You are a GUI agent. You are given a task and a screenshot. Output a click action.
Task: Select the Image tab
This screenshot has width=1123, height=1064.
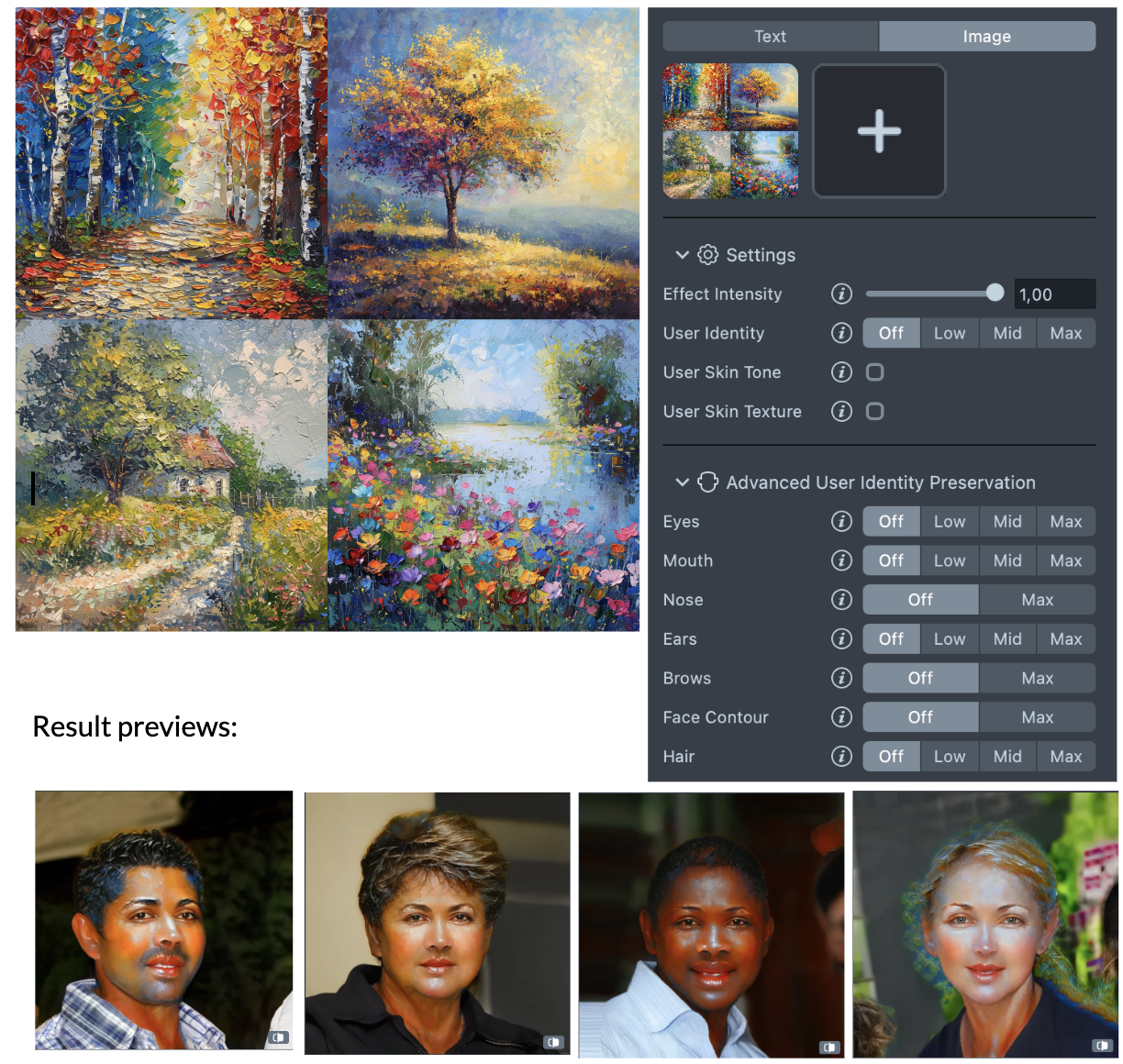click(986, 37)
